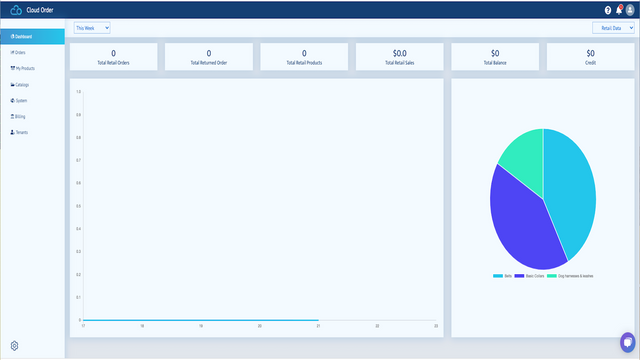Toggle the Basic Collars legend entry
640x360 pixels.
[529, 276]
